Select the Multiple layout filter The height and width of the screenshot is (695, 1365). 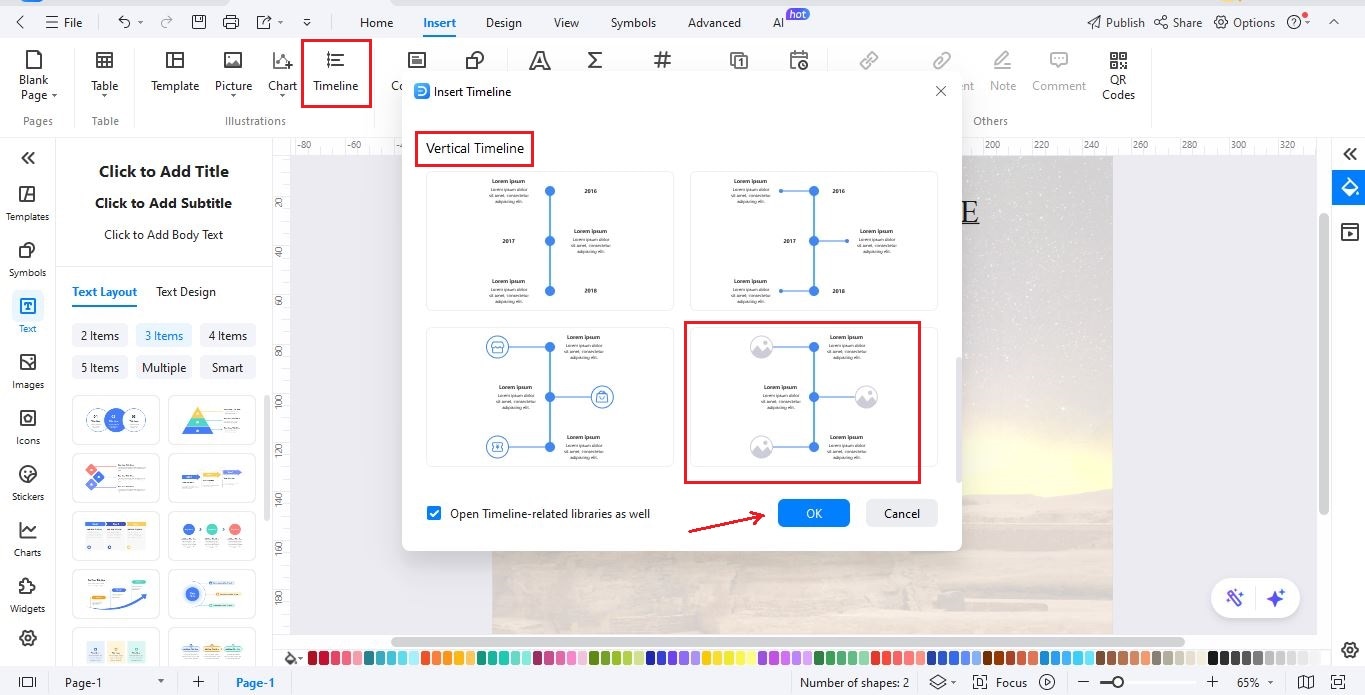[164, 368]
